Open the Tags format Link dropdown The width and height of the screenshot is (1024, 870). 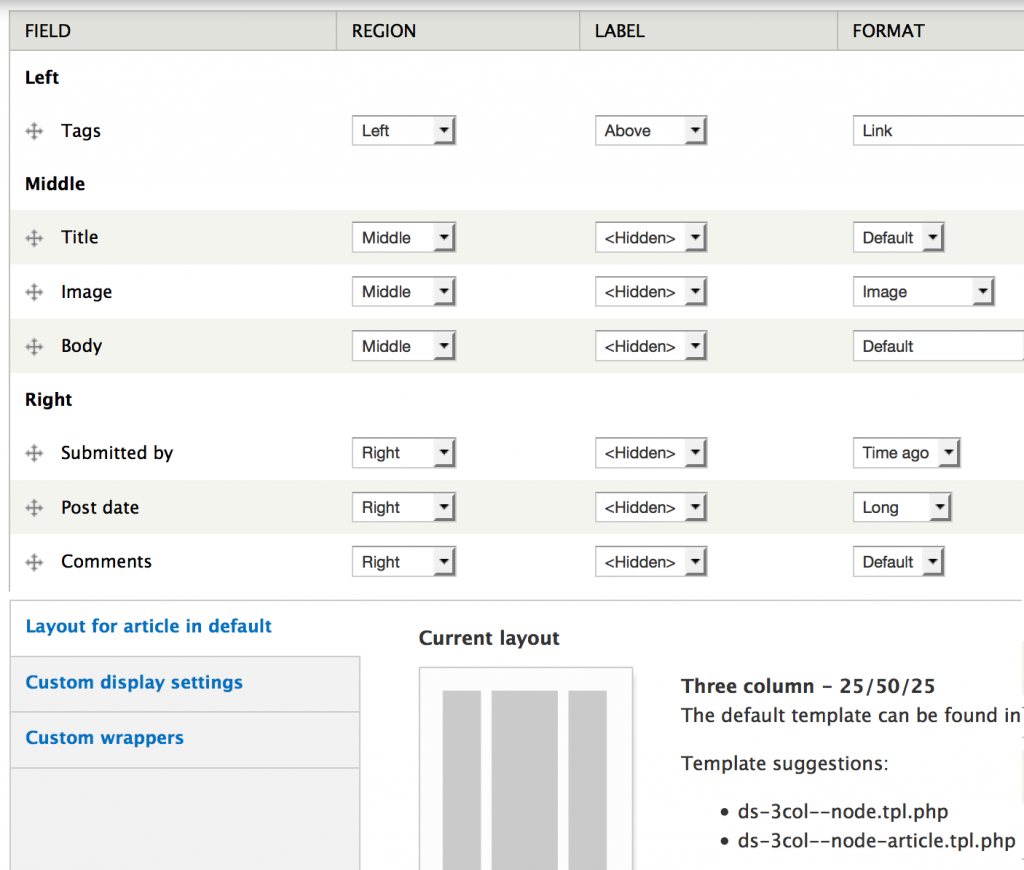pos(937,131)
